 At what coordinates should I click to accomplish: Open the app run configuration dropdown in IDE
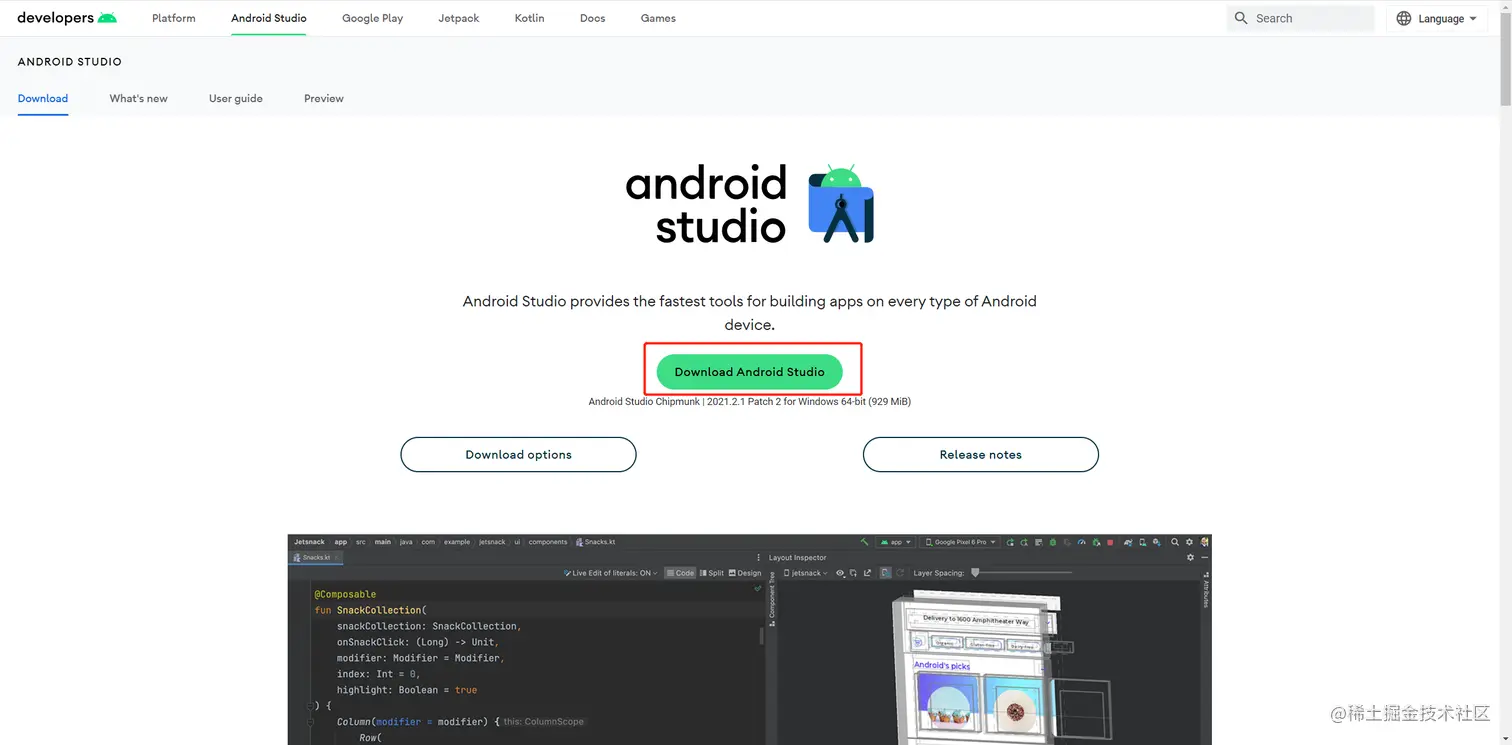895,542
